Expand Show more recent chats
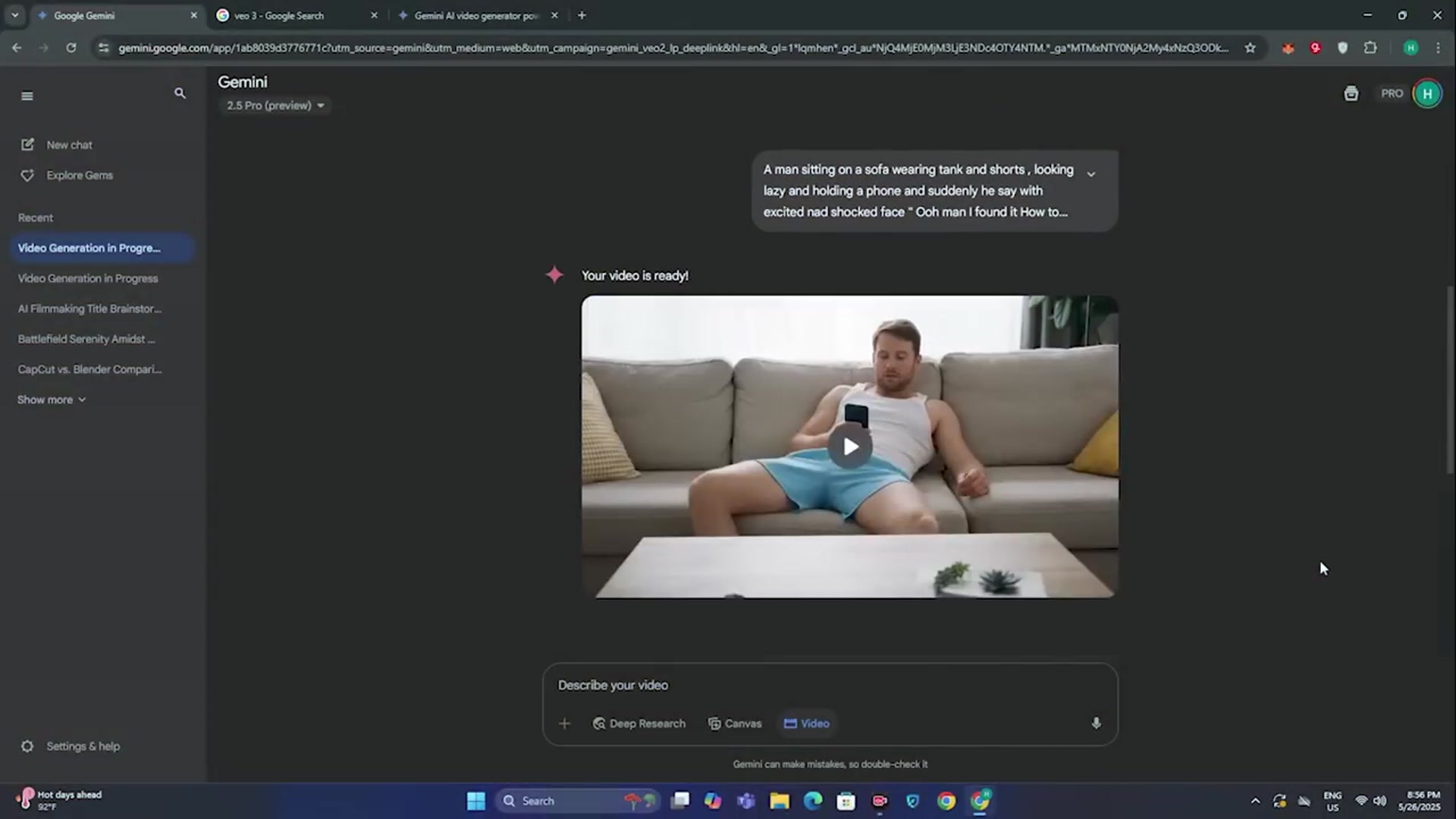 (x=52, y=400)
